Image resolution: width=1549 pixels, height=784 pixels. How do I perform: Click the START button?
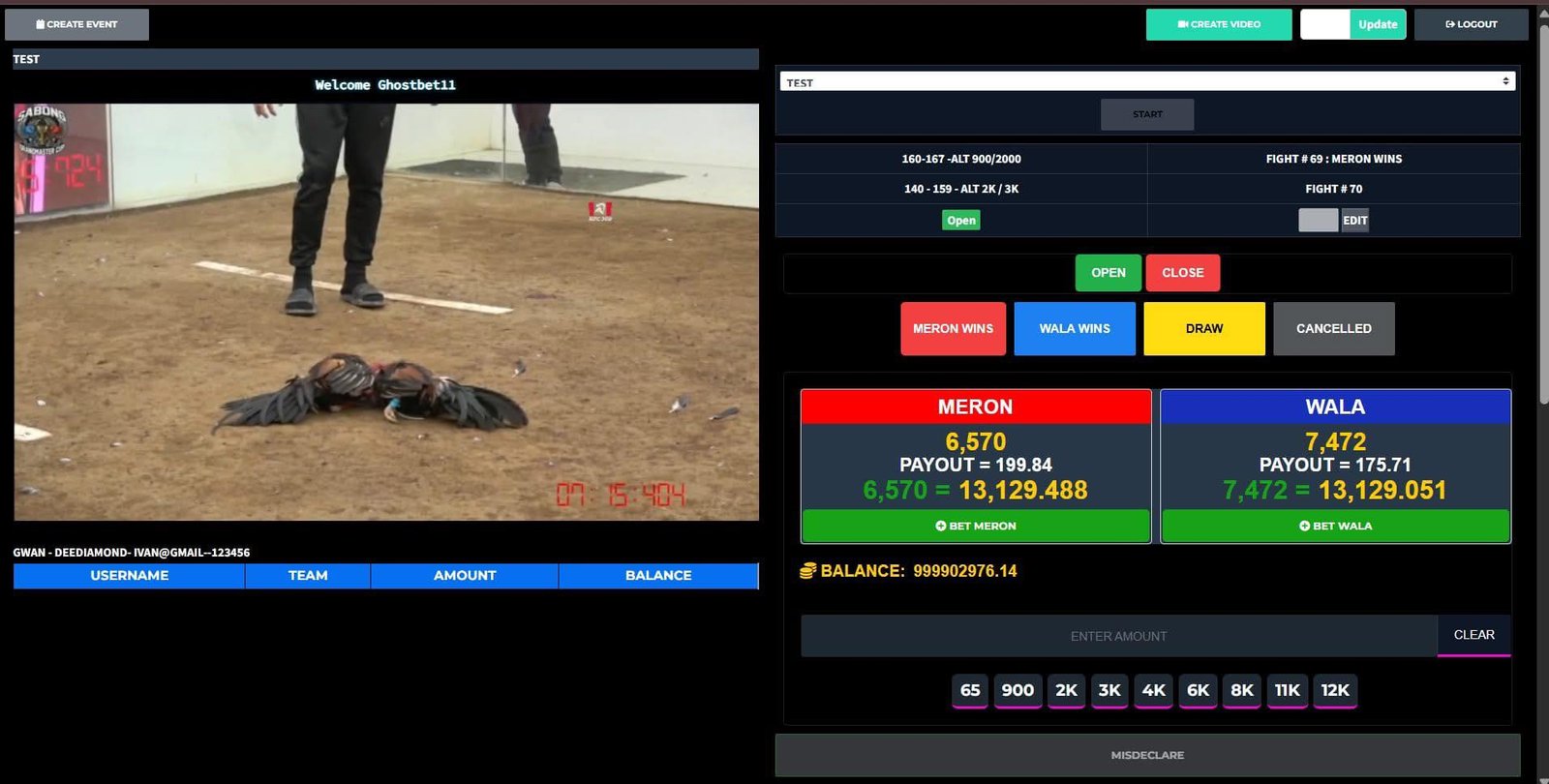1147,114
